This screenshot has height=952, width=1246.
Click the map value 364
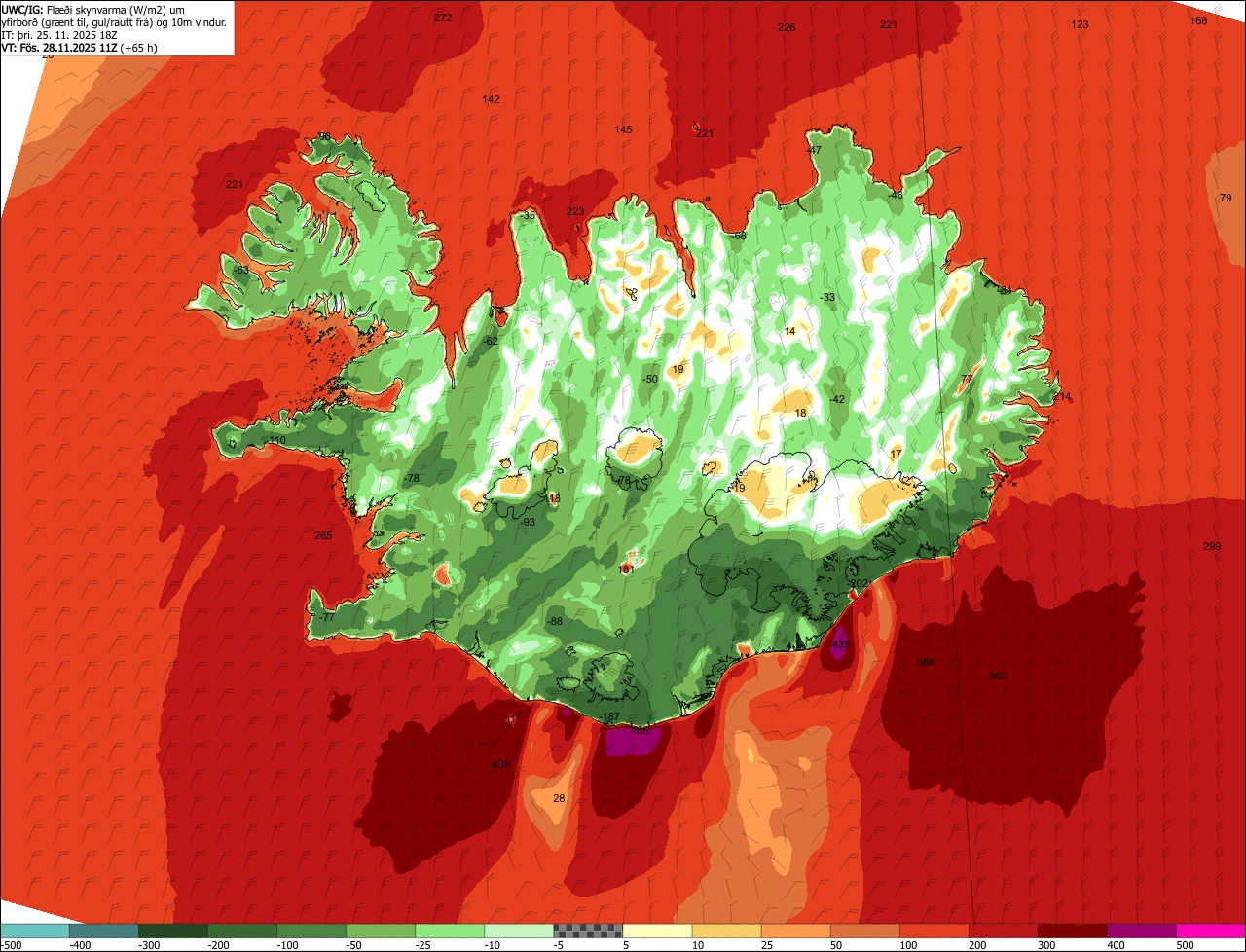click(x=926, y=662)
